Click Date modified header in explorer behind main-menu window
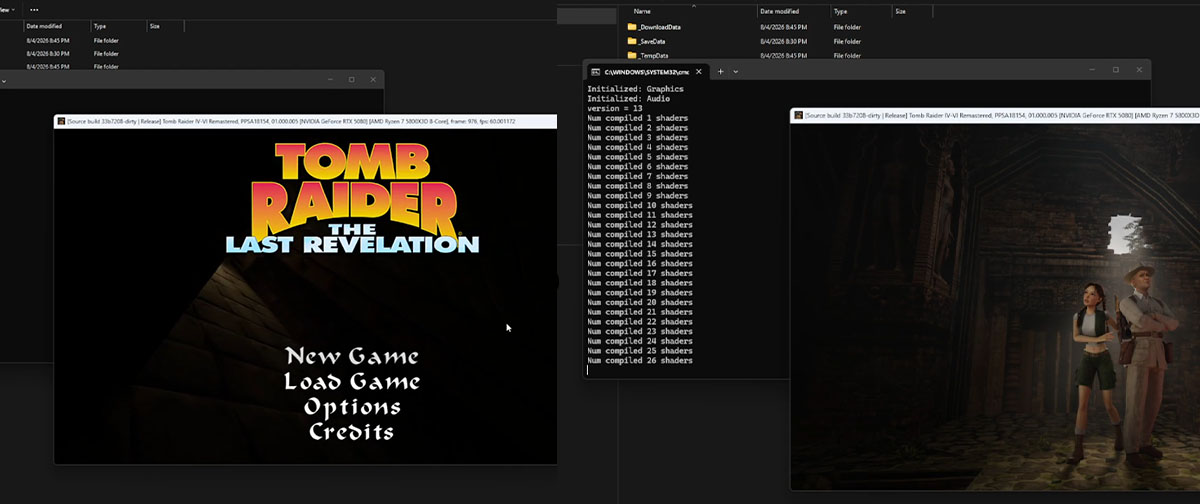 pos(43,26)
